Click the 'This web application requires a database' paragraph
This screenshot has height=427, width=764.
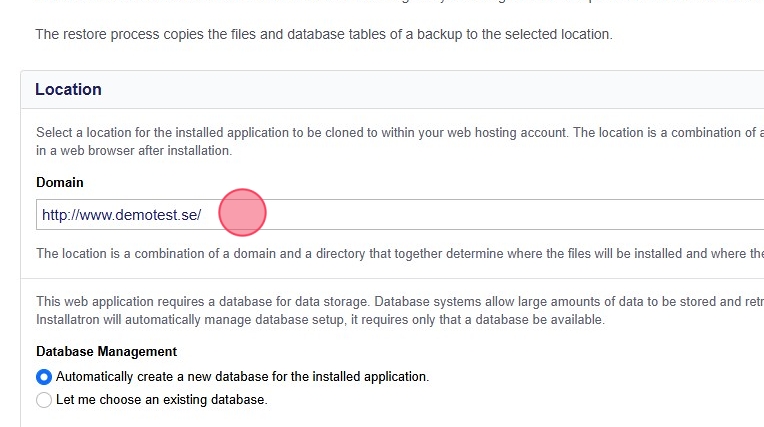click(x=200, y=301)
